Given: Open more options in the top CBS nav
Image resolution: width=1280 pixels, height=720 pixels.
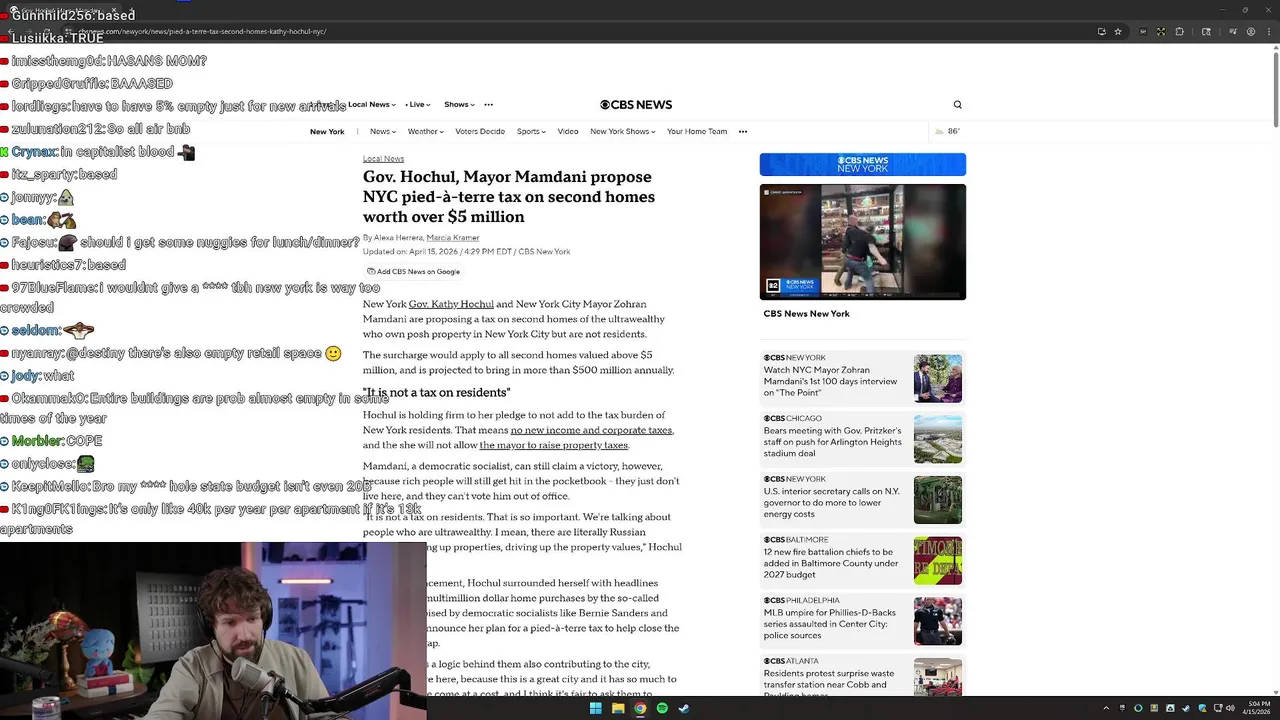Looking at the screenshot, I should pyautogui.click(x=488, y=104).
